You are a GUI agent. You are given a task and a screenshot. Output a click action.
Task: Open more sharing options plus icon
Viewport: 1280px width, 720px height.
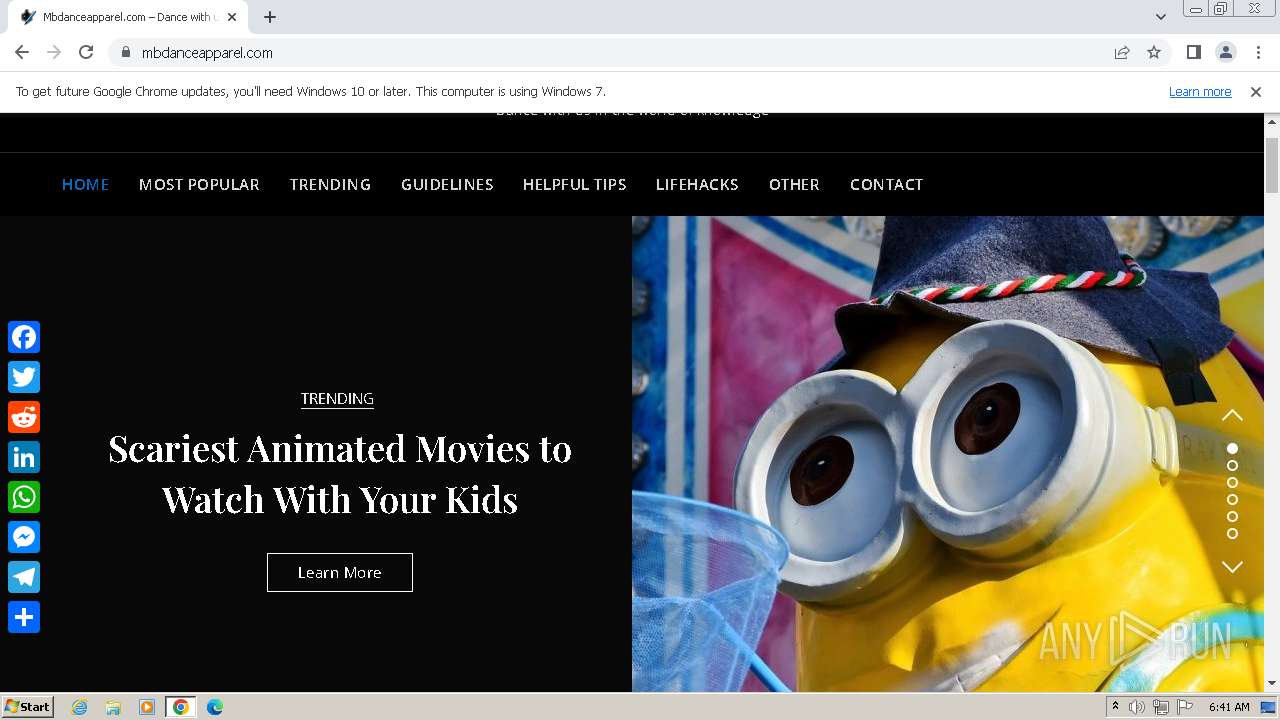(24, 617)
